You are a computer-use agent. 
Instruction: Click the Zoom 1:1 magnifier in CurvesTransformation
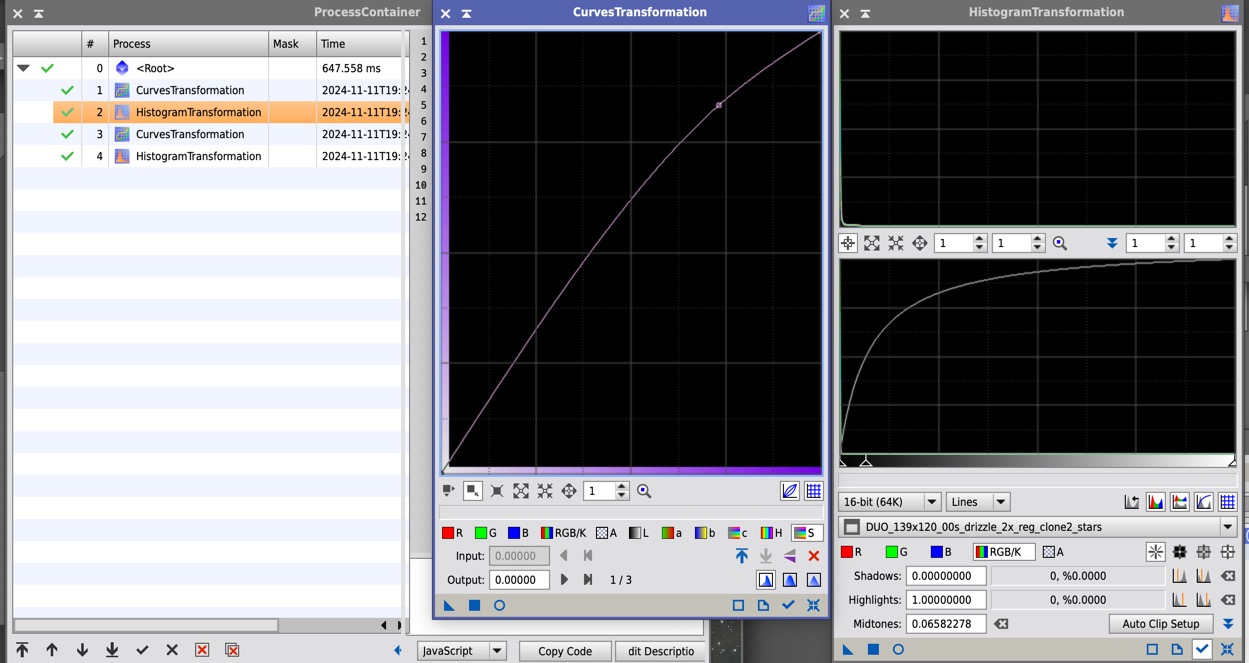pyautogui.click(x=644, y=491)
